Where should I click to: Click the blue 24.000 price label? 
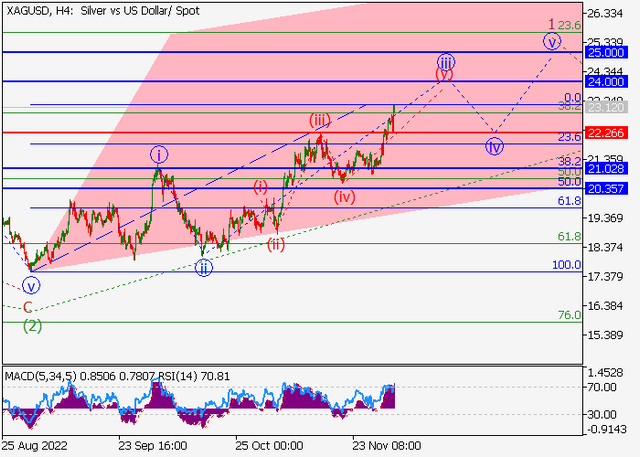click(606, 82)
